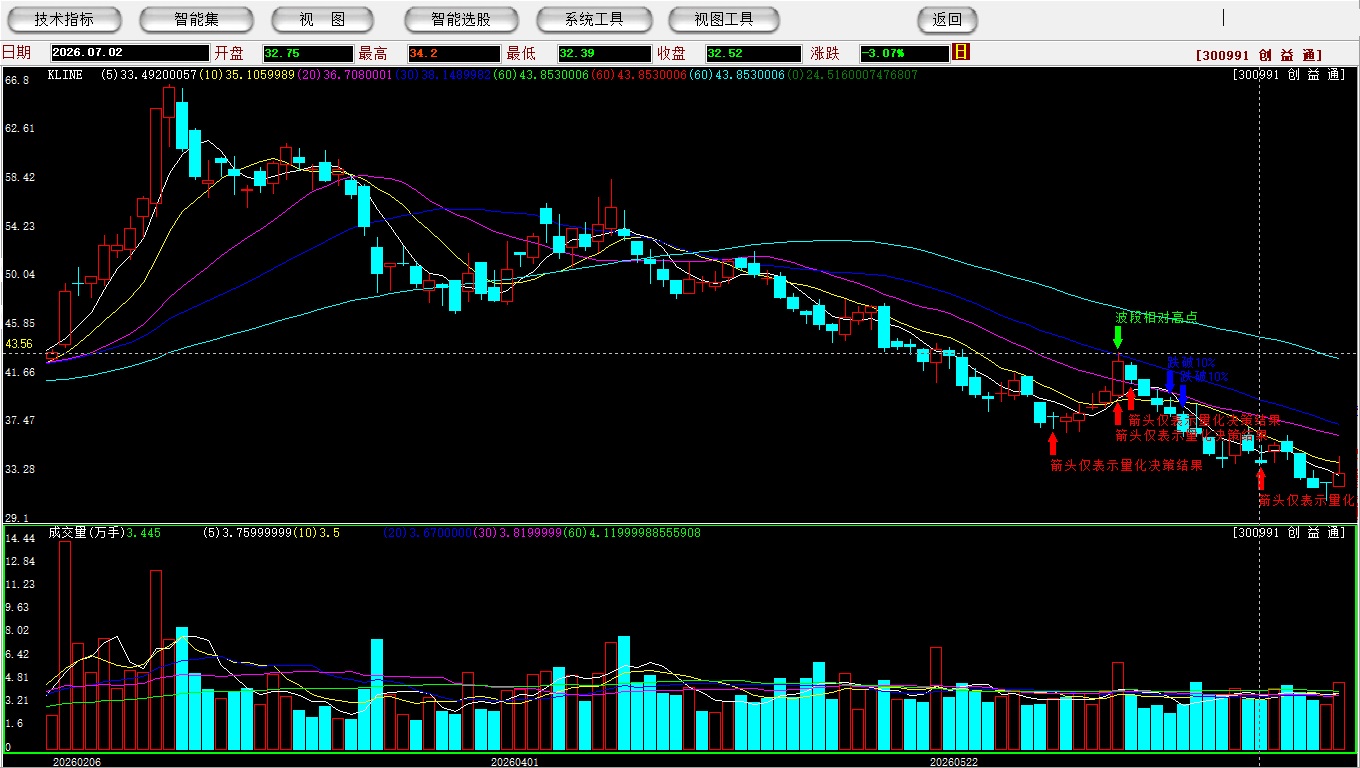The image size is (1360, 768).
Task: Click the 波段相对高点 annotation text
Action: click(1157, 317)
